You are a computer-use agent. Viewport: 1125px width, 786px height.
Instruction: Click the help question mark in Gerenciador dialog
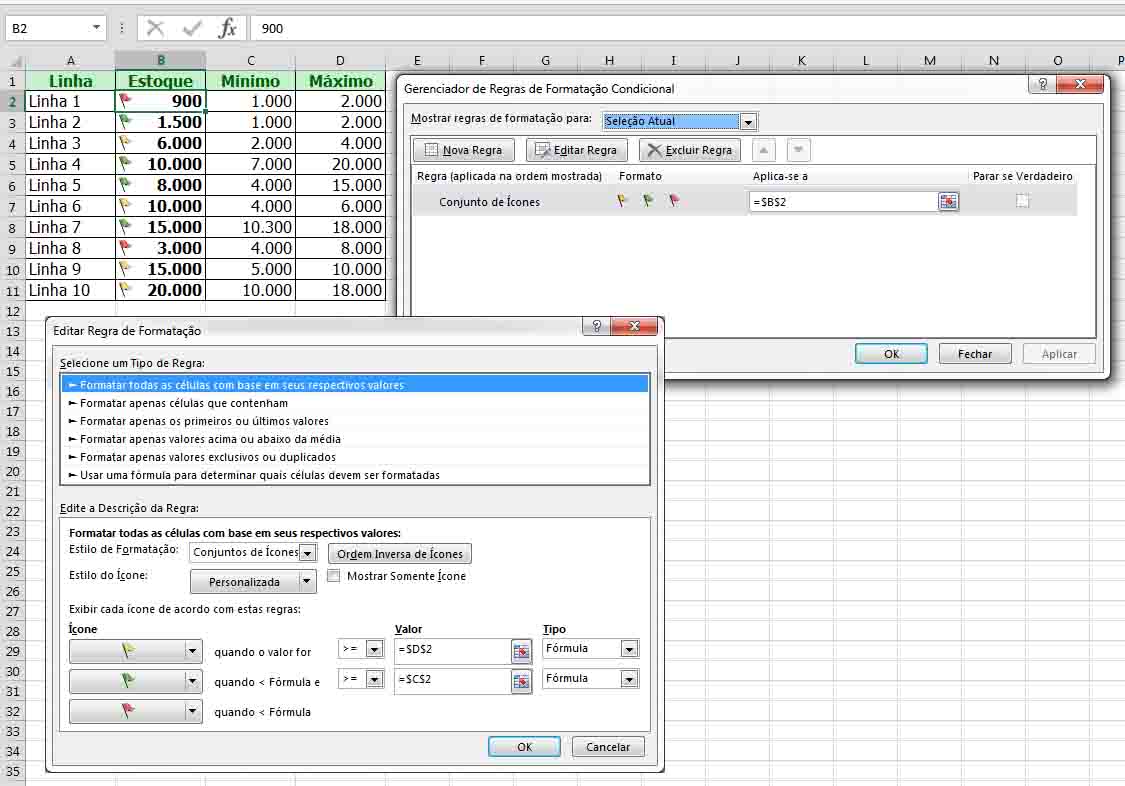pyautogui.click(x=1042, y=84)
